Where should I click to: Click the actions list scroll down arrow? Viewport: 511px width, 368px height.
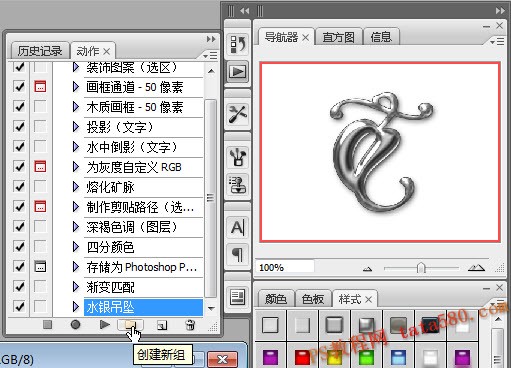[x=211, y=309]
